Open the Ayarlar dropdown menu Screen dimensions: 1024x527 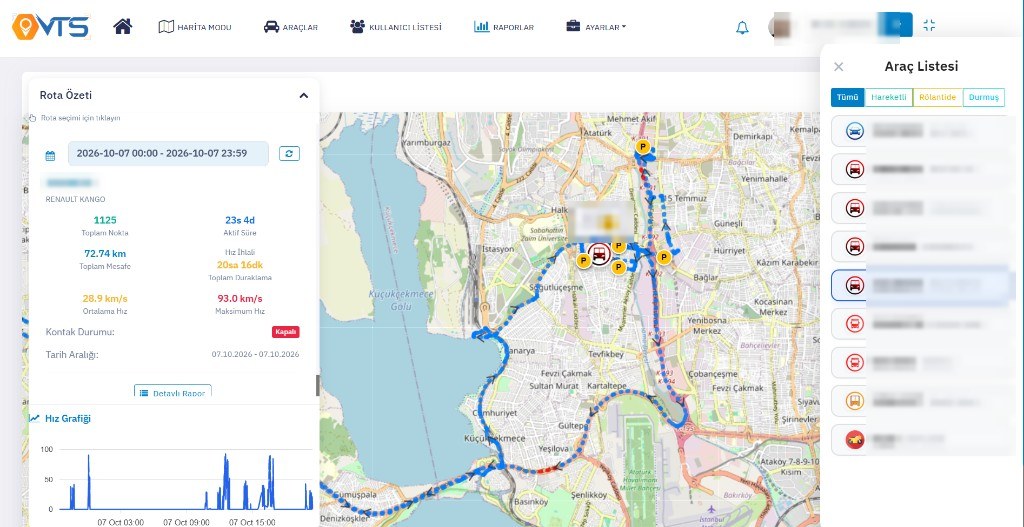tap(596, 27)
